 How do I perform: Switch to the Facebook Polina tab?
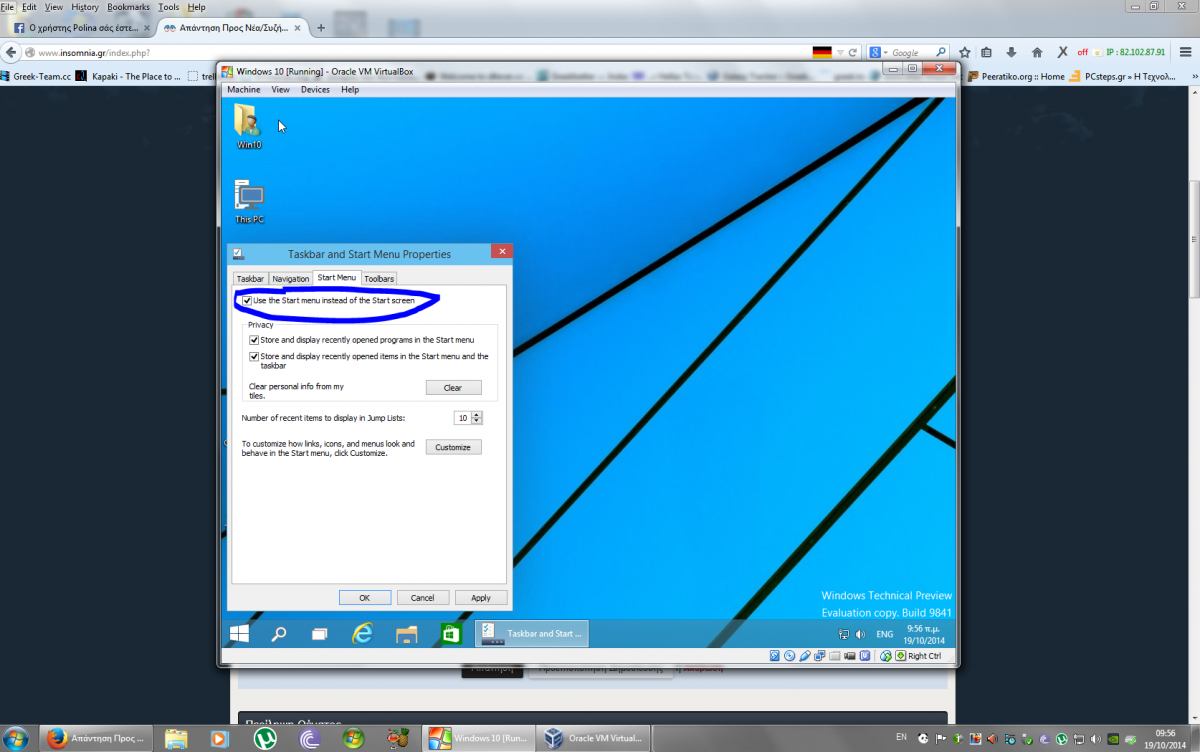point(82,28)
